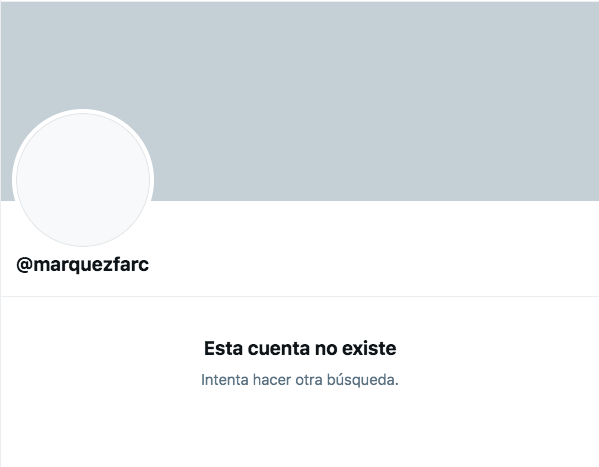The width and height of the screenshot is (599, 467).
Task: Click the empty profile avatar circle
Action: click(x=83, y=180)
